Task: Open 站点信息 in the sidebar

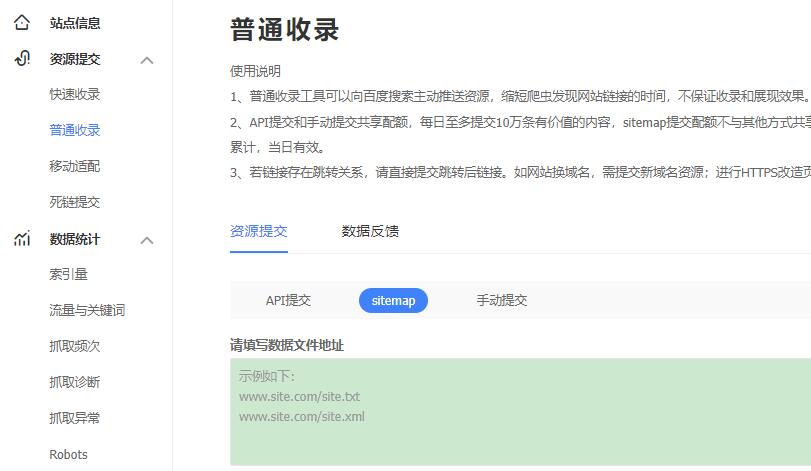Action: tap(75, 23)
